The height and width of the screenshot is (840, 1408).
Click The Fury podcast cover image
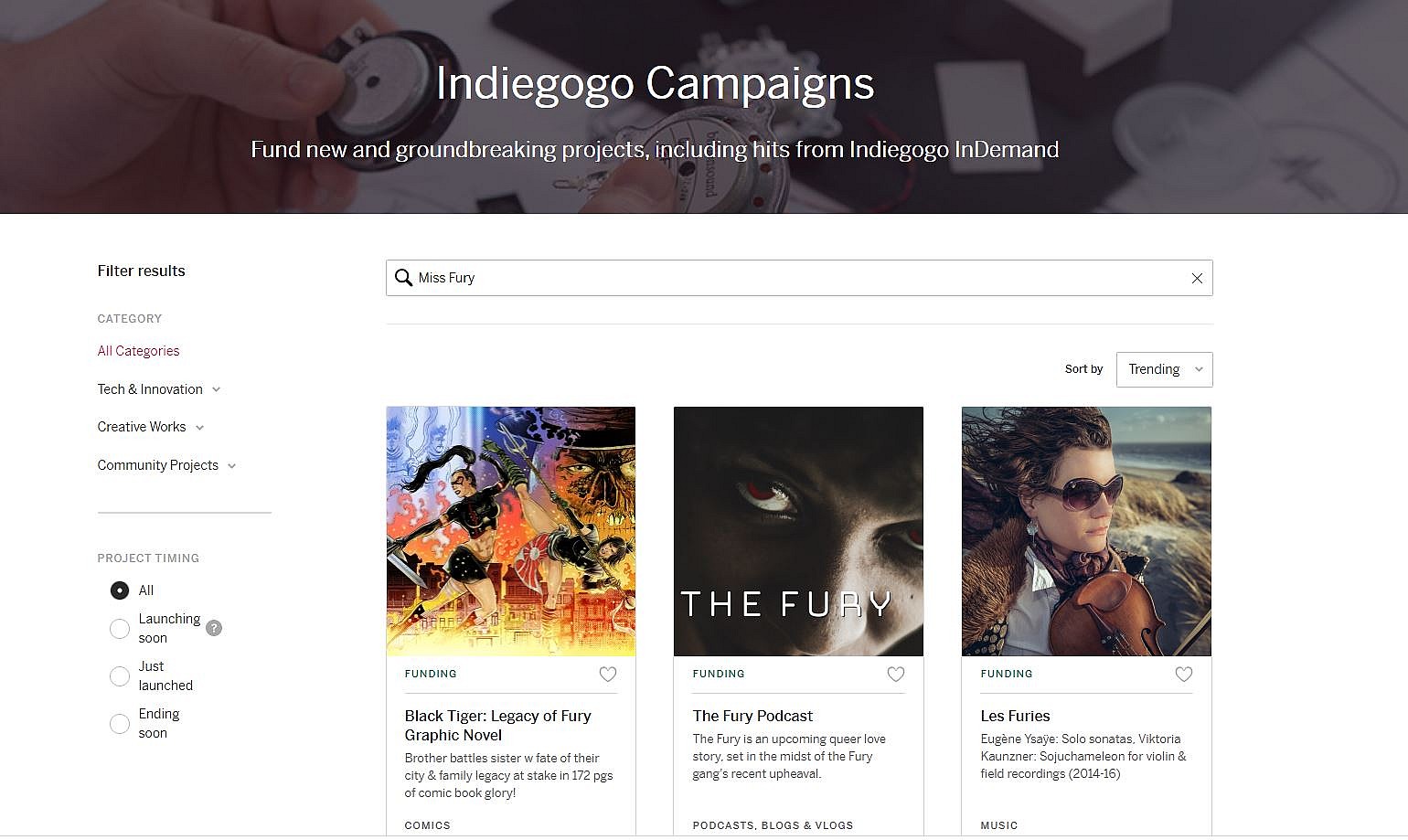tap(798, 531)
